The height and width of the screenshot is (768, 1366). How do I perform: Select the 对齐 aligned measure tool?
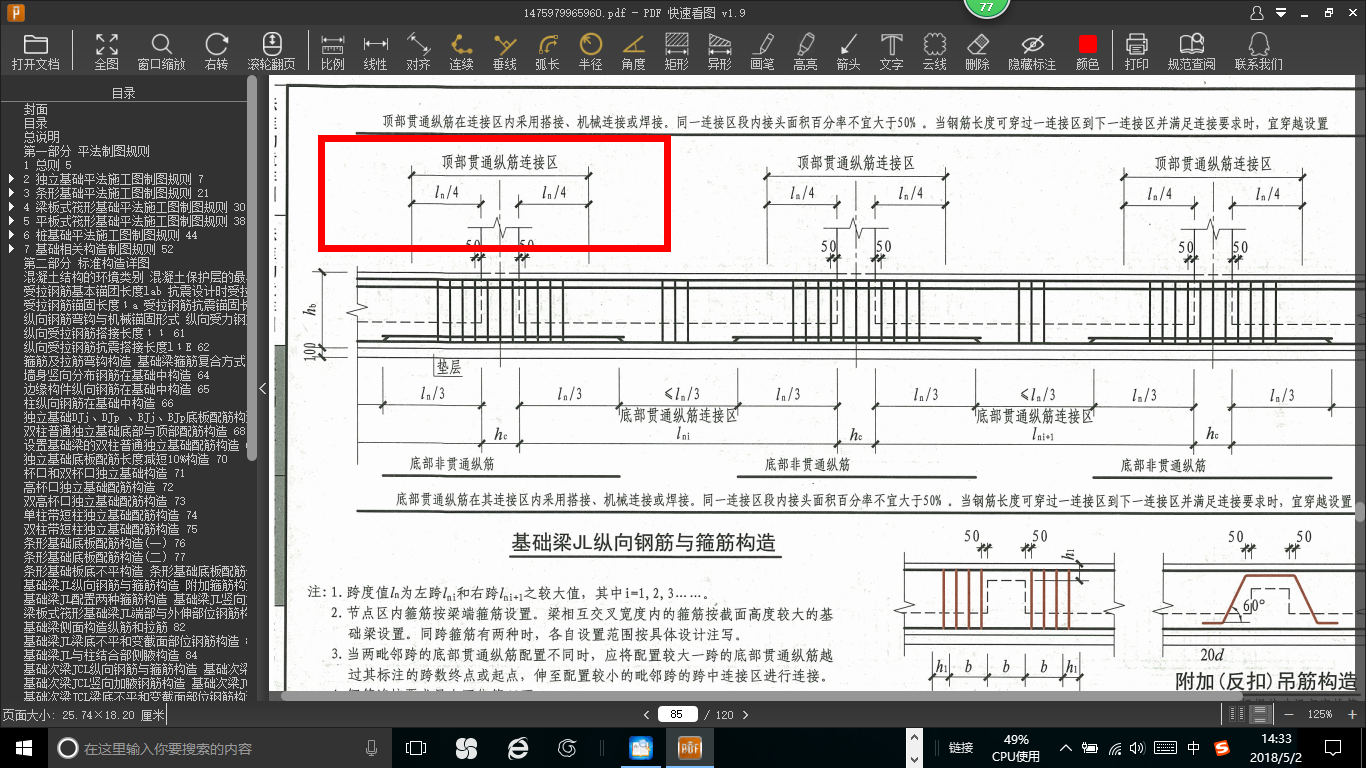click(x=419, y=51)
